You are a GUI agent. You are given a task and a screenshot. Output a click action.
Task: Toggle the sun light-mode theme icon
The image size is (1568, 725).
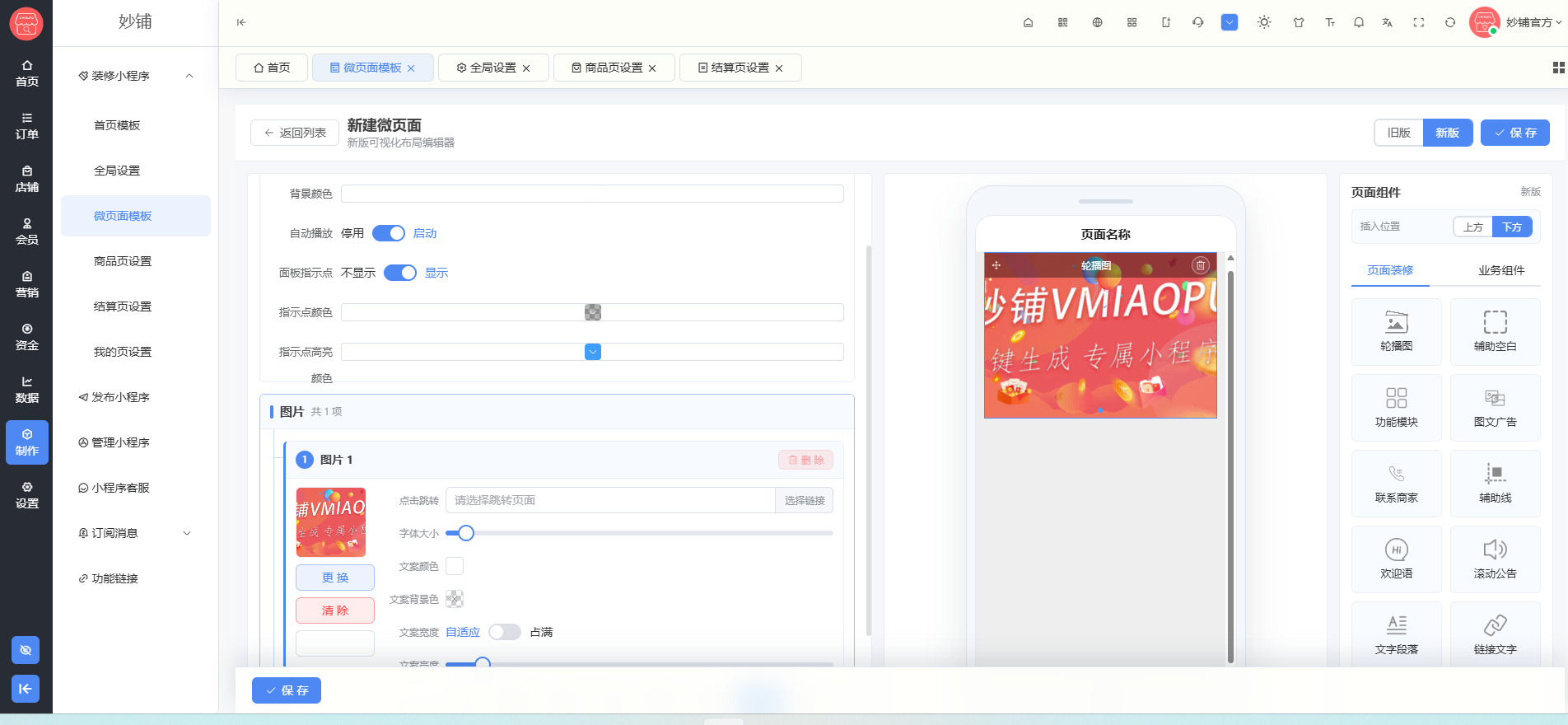coord(1264,22)
